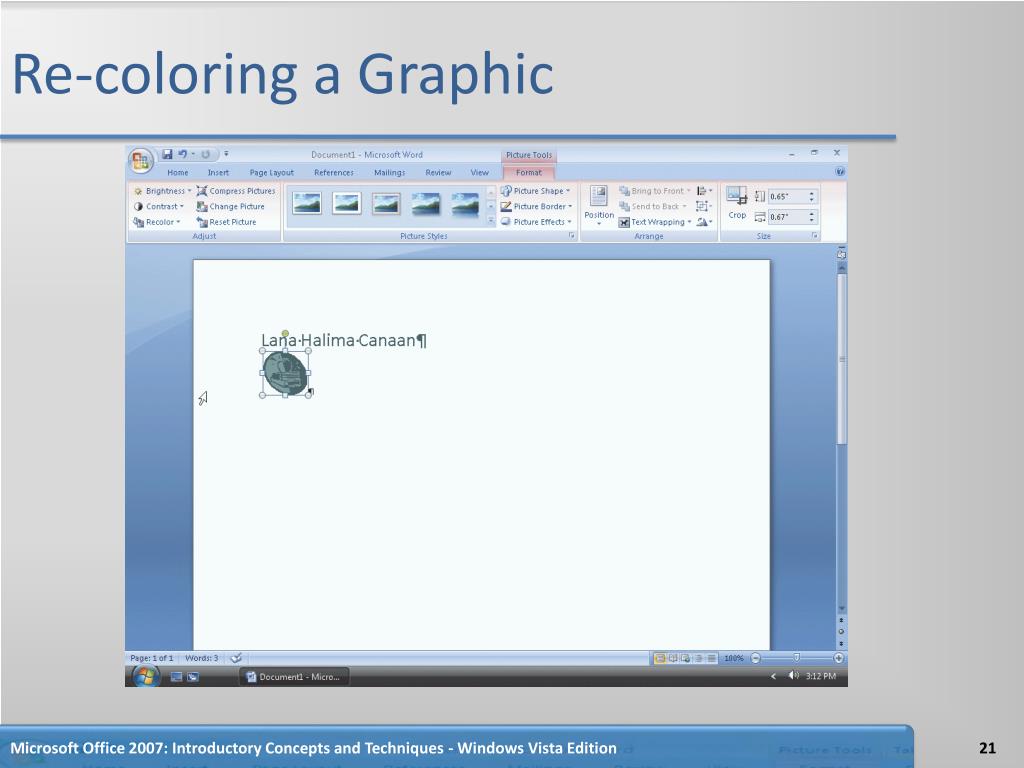Image resolution: width=1024 pixels, height=768 pixels.
Task: Adjust the Shape Width spinner arrows
Action: 812,217
